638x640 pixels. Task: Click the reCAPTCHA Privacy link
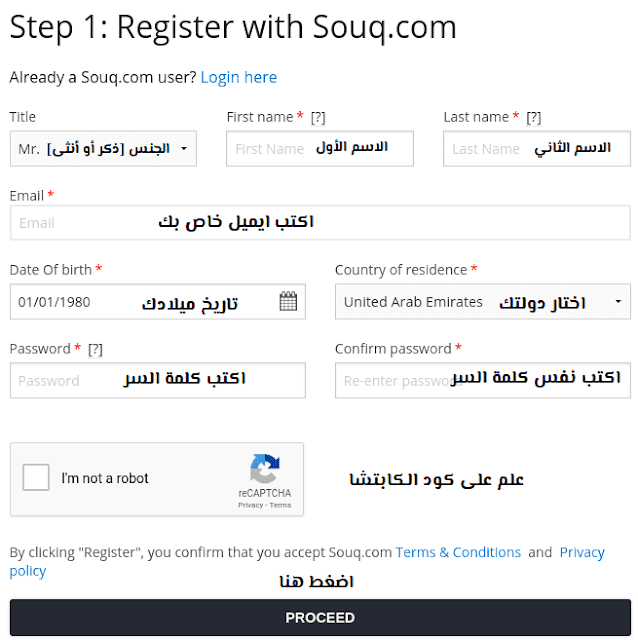click(x=250, y=506)
